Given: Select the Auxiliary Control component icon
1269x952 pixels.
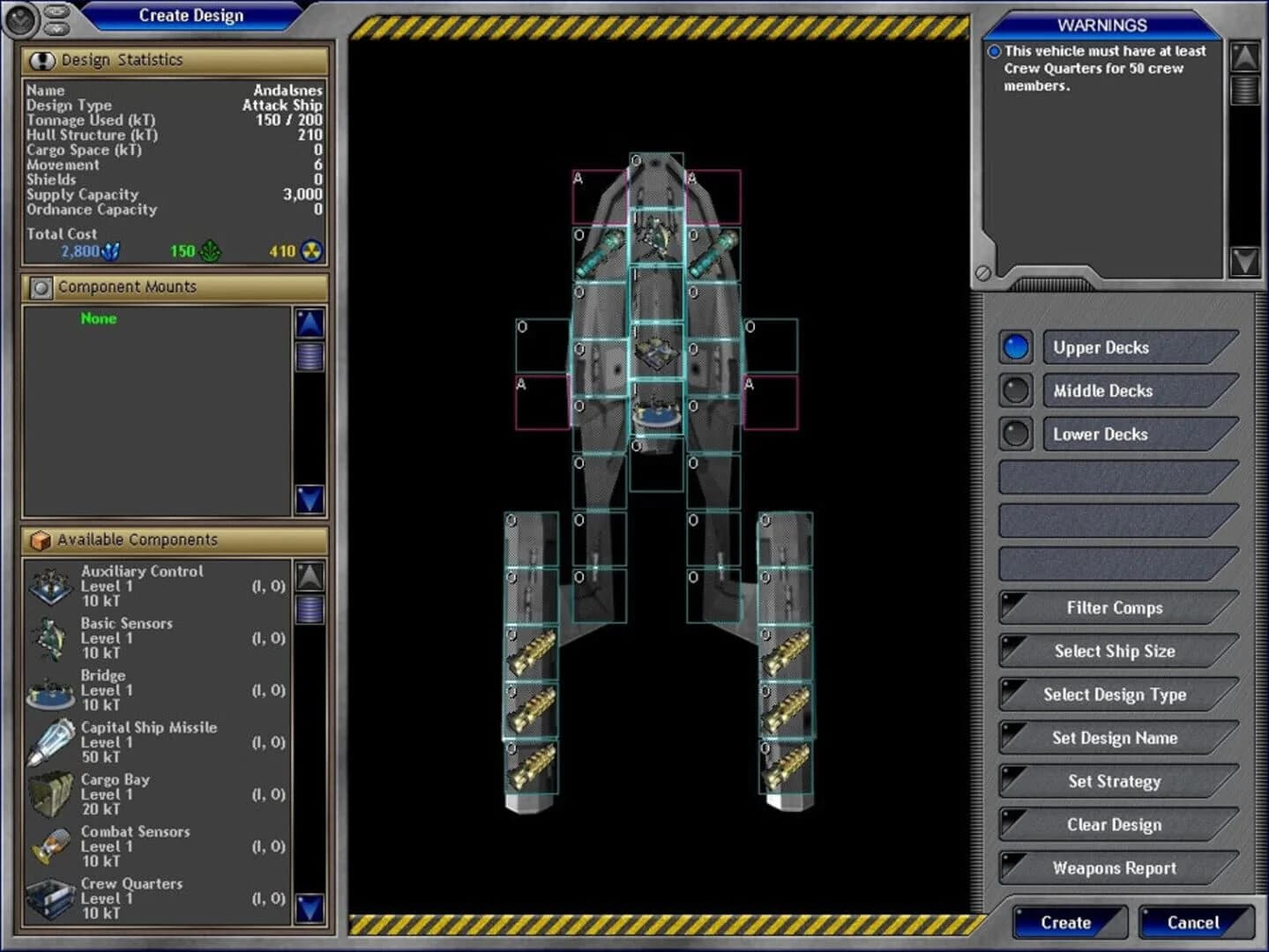Looking at the screenshot, I should point(50,586).
